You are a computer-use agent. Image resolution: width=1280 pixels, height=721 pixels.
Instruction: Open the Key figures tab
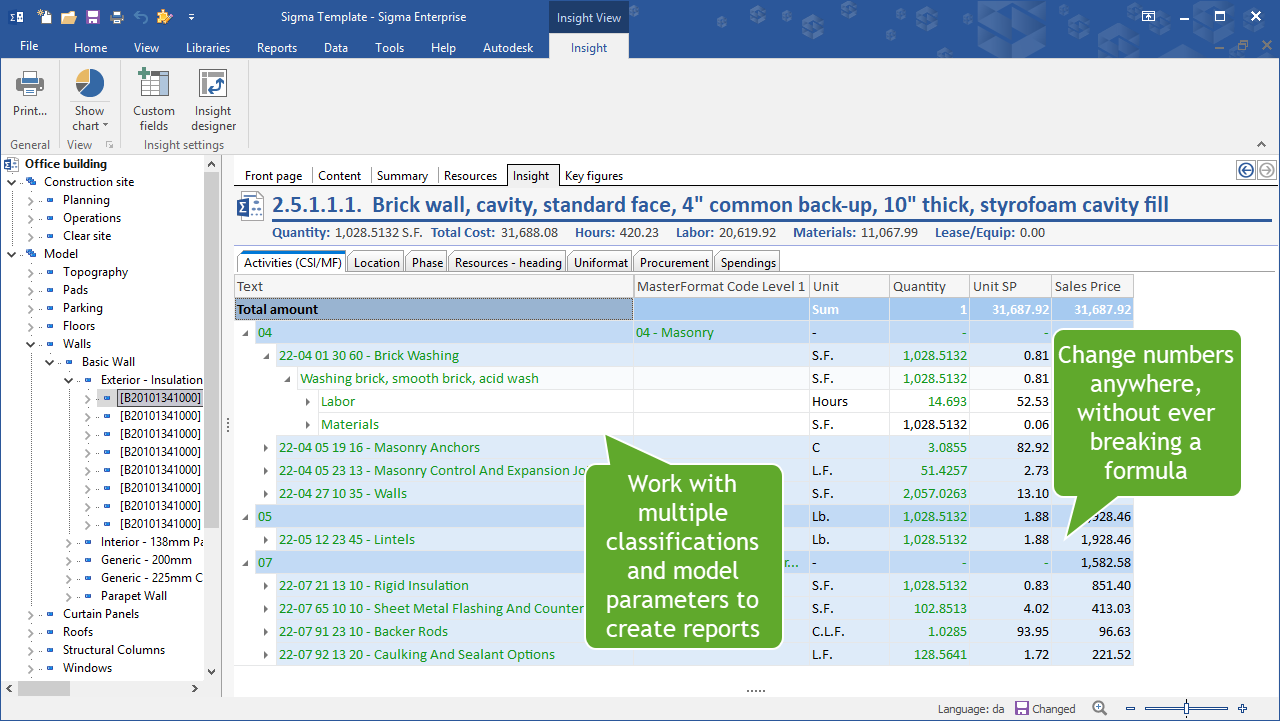click(594, 176)
